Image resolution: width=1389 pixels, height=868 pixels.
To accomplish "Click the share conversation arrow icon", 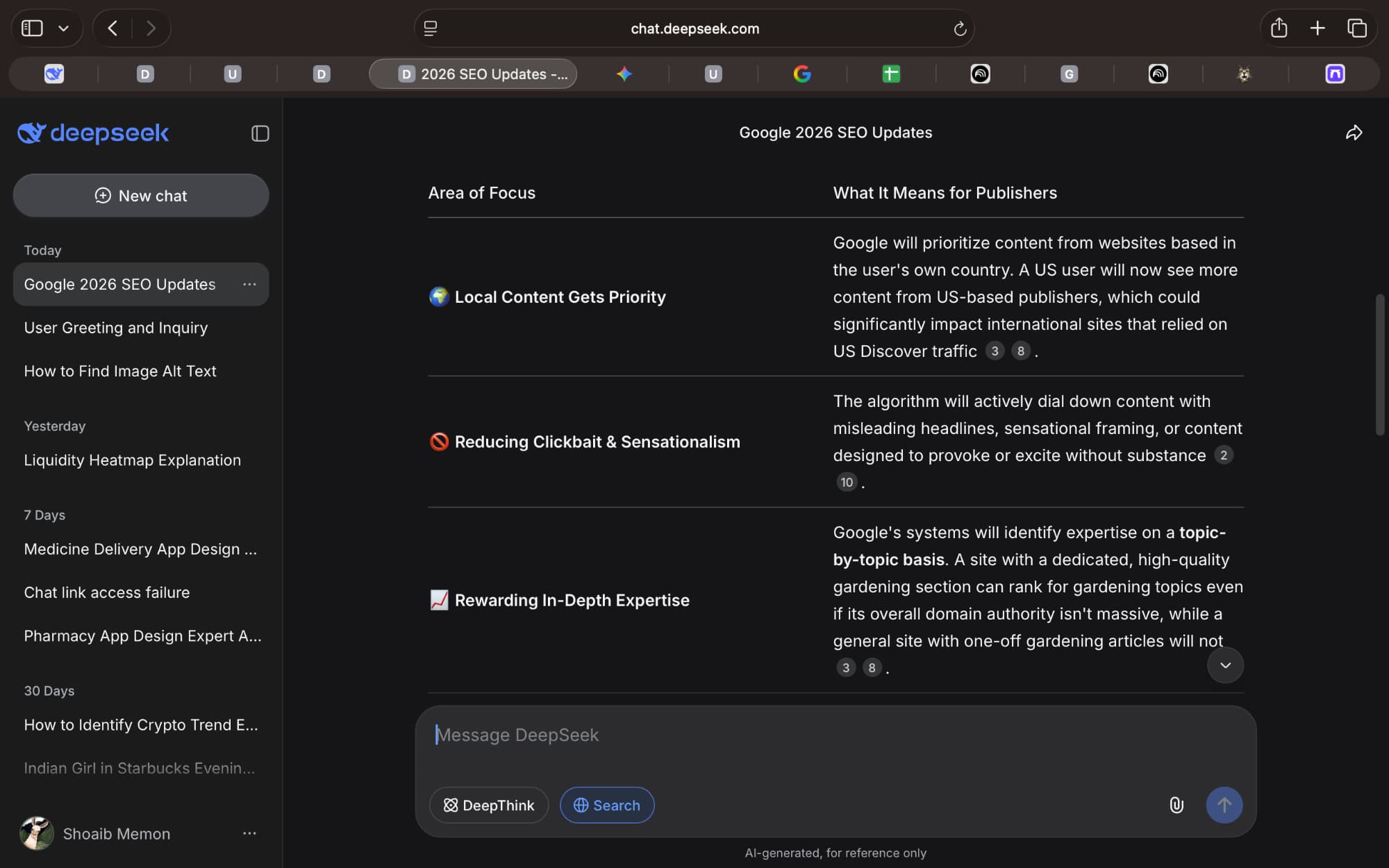I will [1354, 133].
